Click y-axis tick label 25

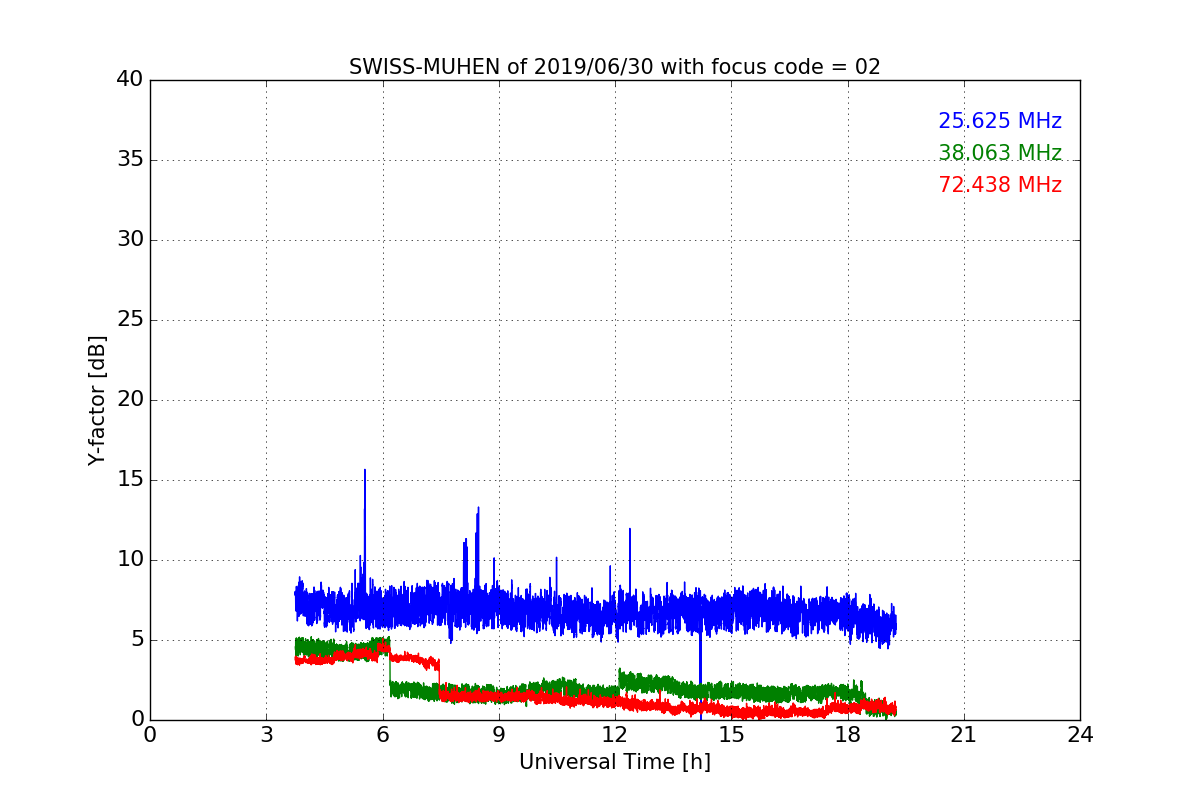coord(130,319)
